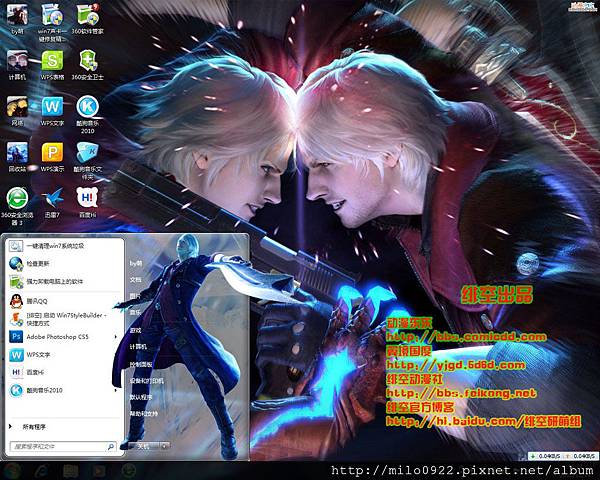Open 音乐 in the Start menu right pane
The width and height of the screenshot is (600, 480).
pyautogui.click(x=135, y=313)
